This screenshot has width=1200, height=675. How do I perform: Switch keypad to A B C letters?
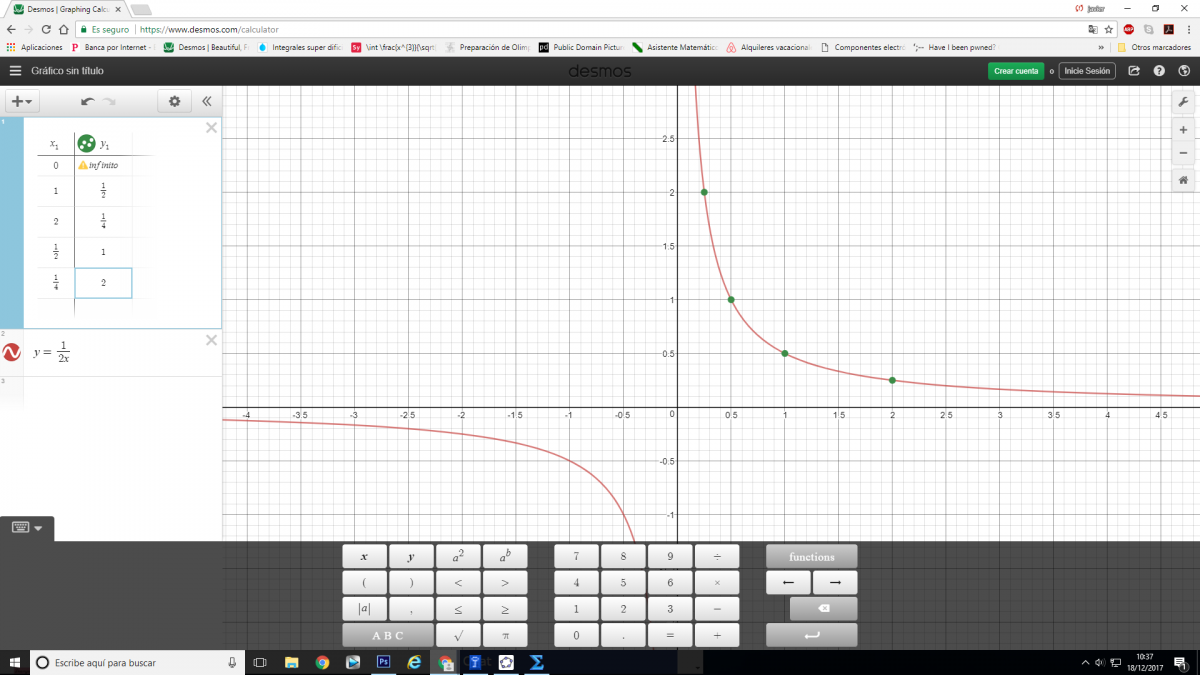click(388, 635)
